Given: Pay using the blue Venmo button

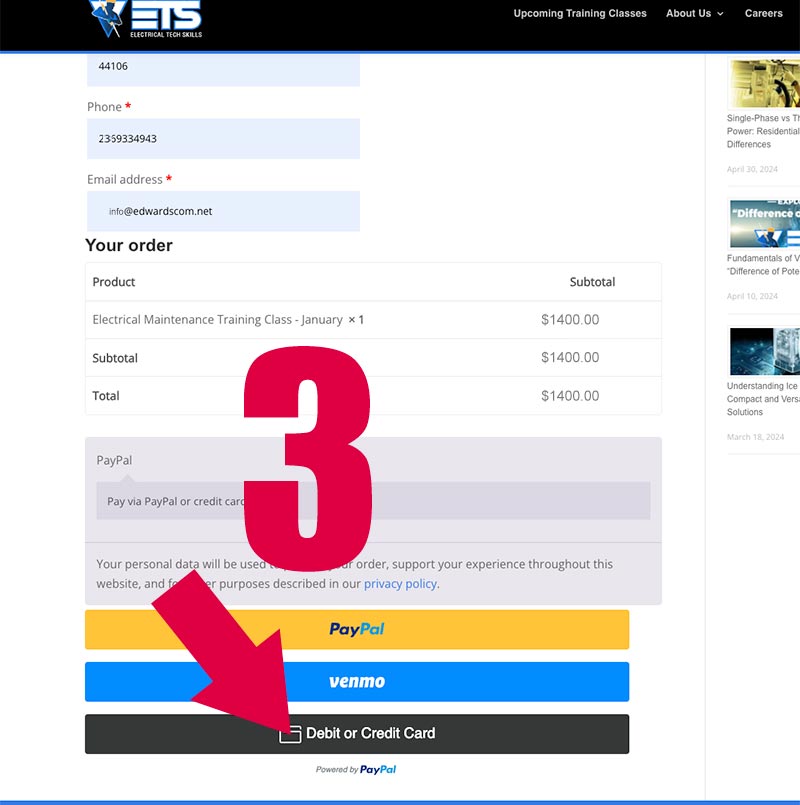Looking at the screenshot, I should pos(357,682).
